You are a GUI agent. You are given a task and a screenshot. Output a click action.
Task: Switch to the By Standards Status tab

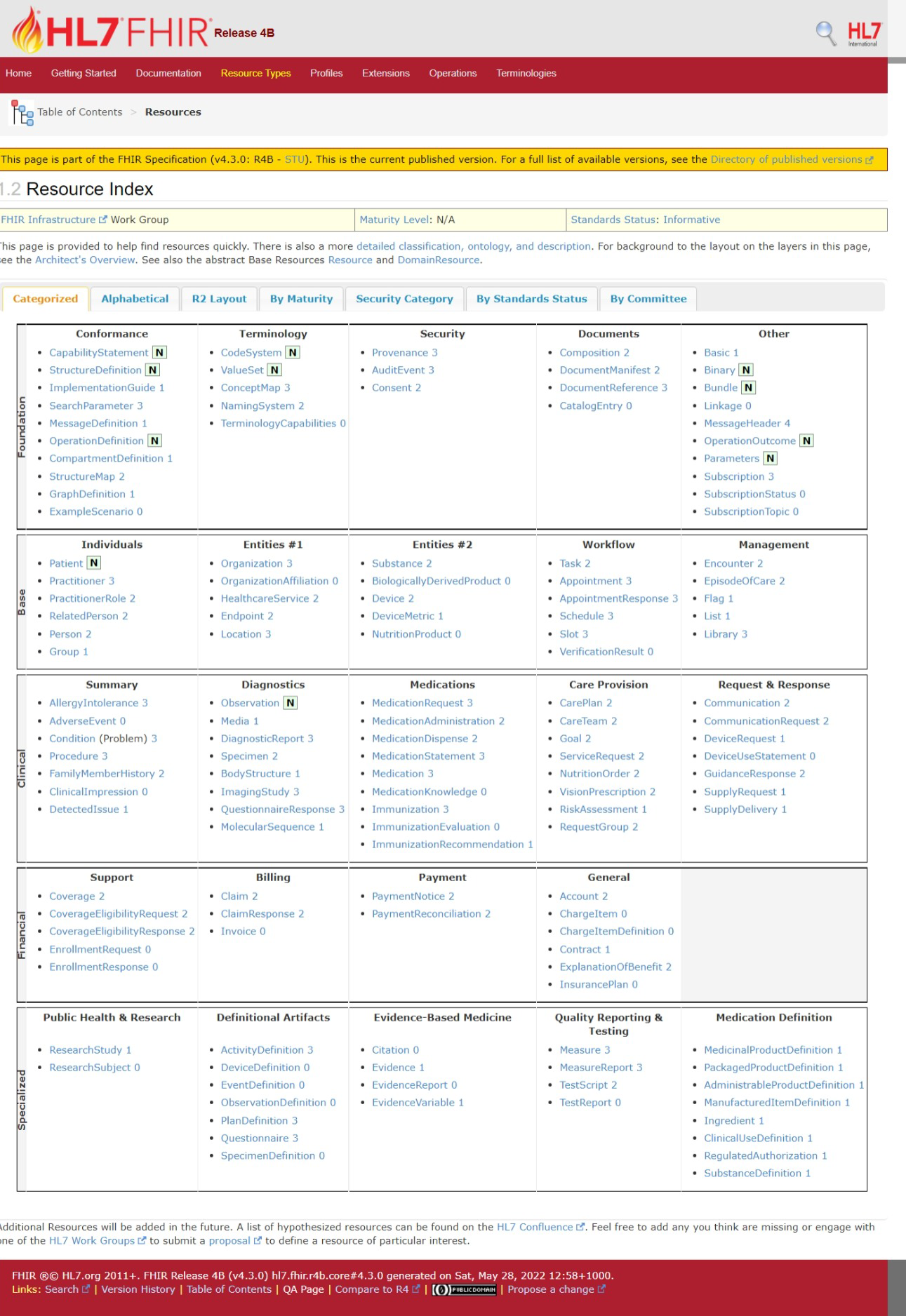click(x=531, y=299)
